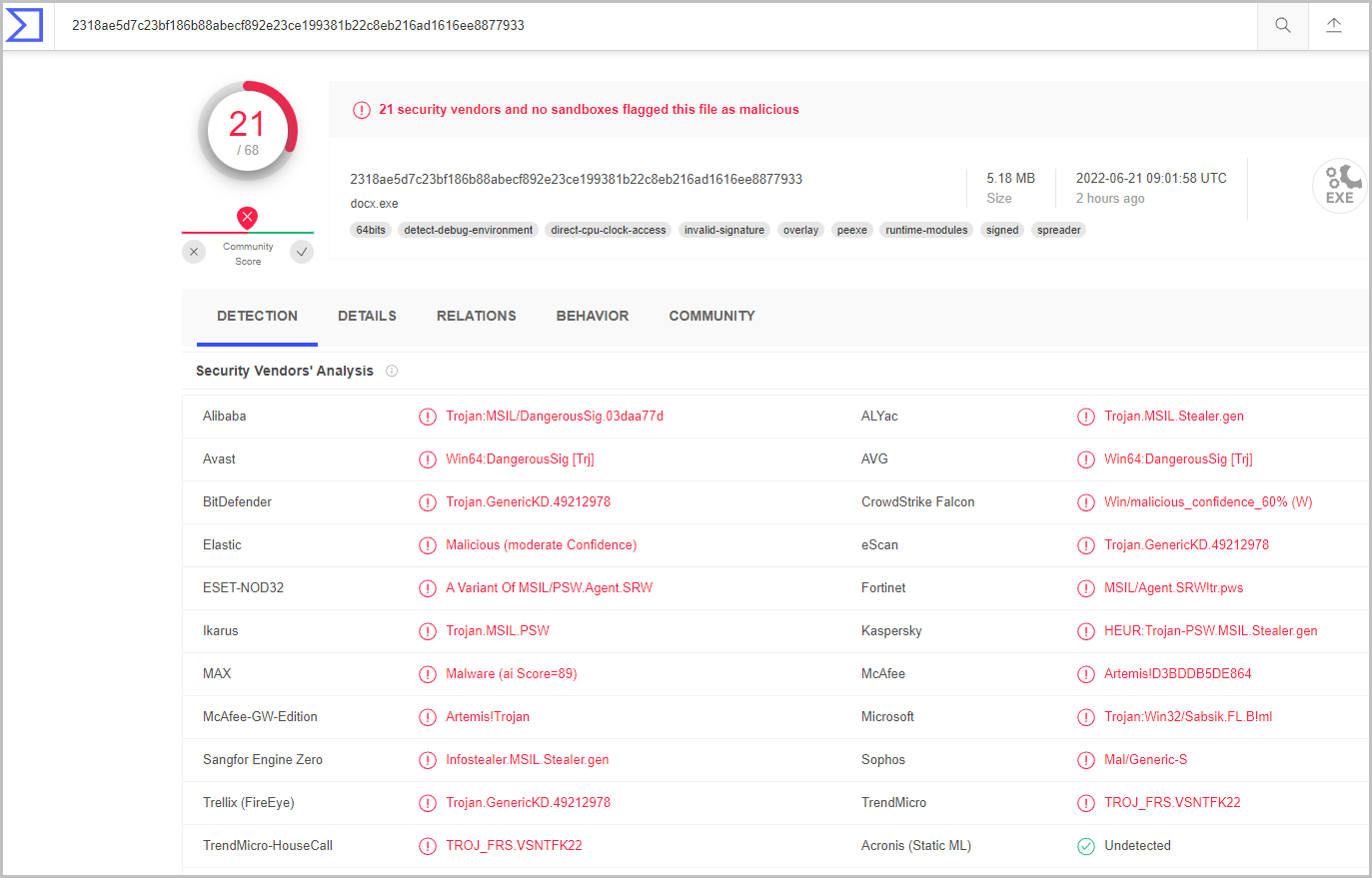The height and width of the screenshot is (878, 1372).
Task: Click the docx.exe file name
Action: click(374, 204)
